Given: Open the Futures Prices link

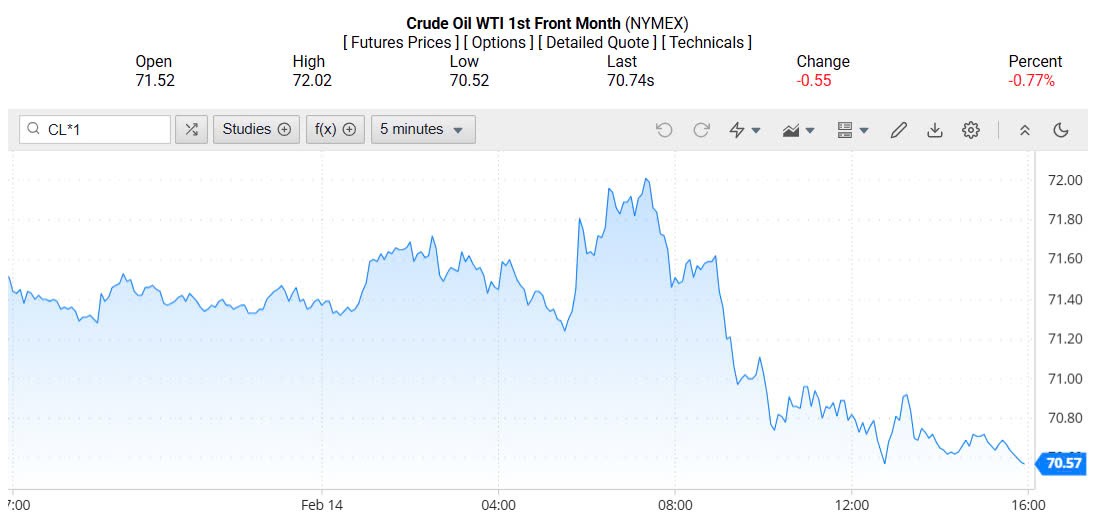Looking at the screenshot, I should 400,42.
